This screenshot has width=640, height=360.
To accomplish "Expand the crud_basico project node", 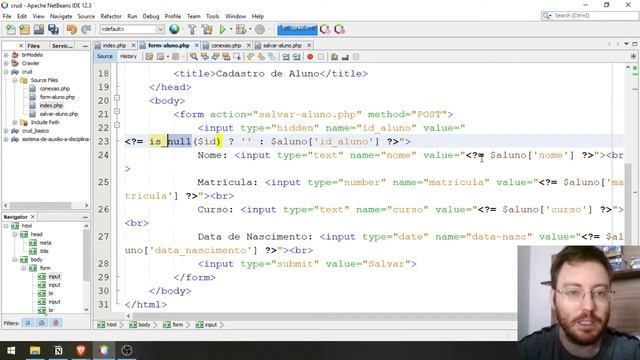I will click(x=6, y=131).
